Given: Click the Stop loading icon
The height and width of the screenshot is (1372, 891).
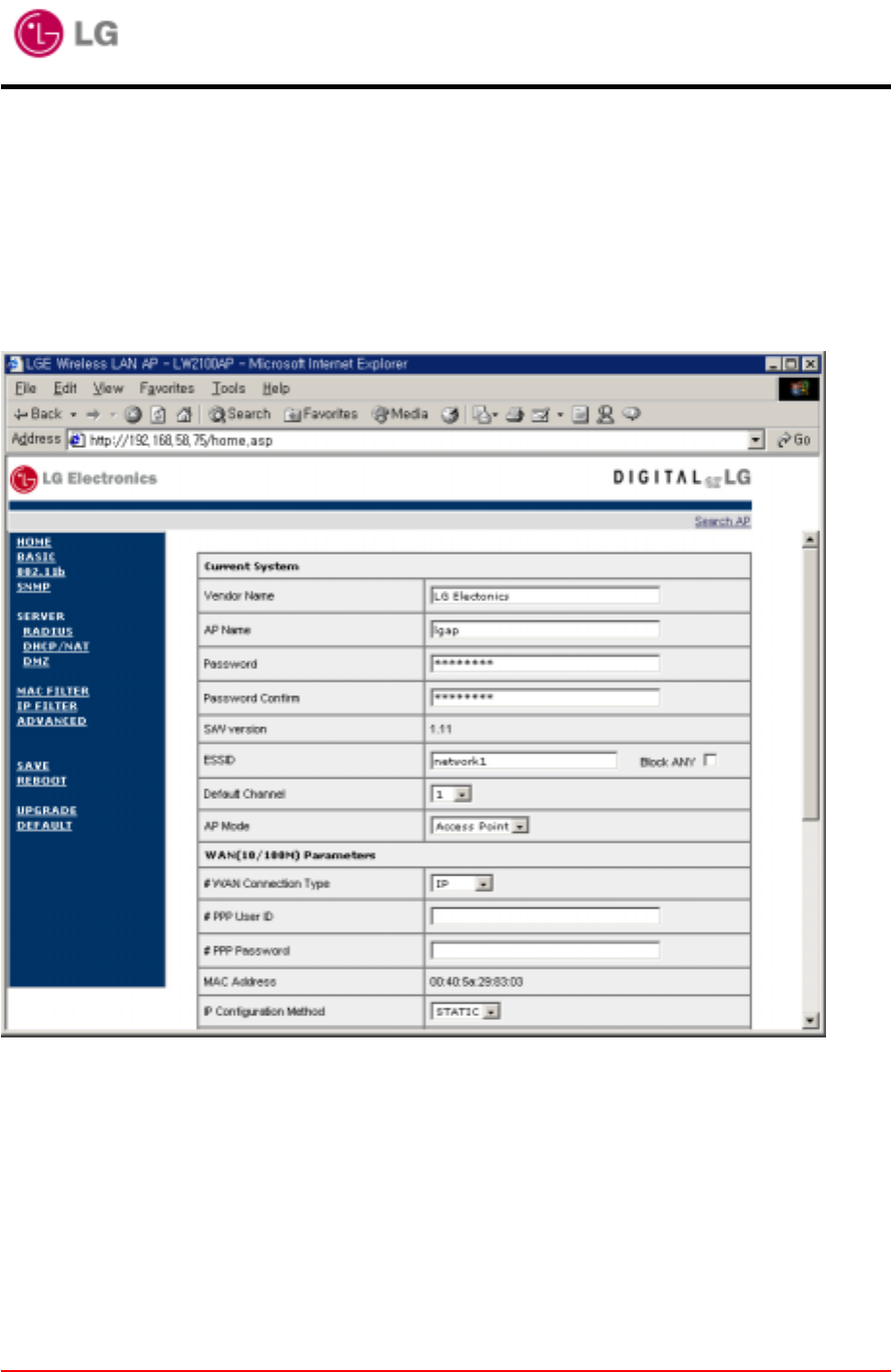Looking at the screenshot, I should 133,414.
